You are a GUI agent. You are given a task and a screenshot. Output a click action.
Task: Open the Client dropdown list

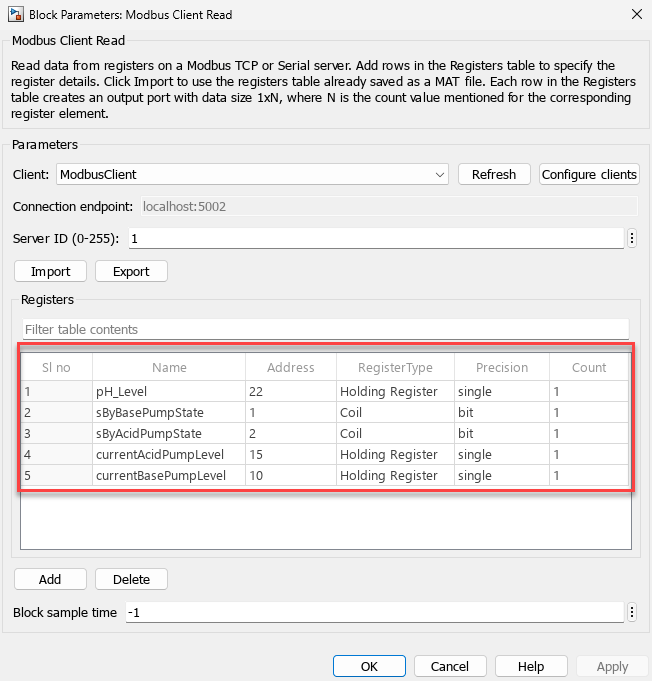(440, 174)
